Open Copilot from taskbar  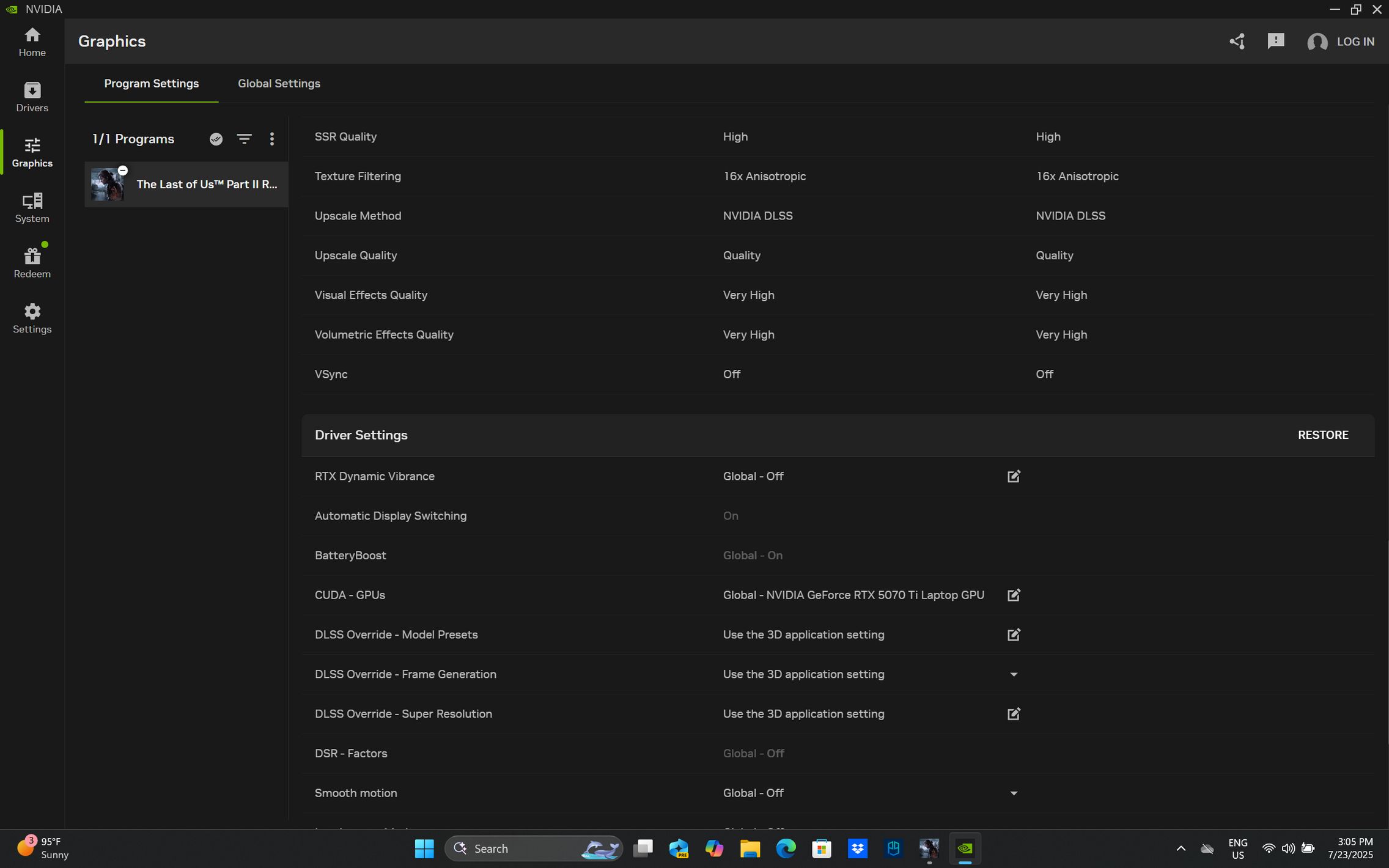[x=714, y=848]
